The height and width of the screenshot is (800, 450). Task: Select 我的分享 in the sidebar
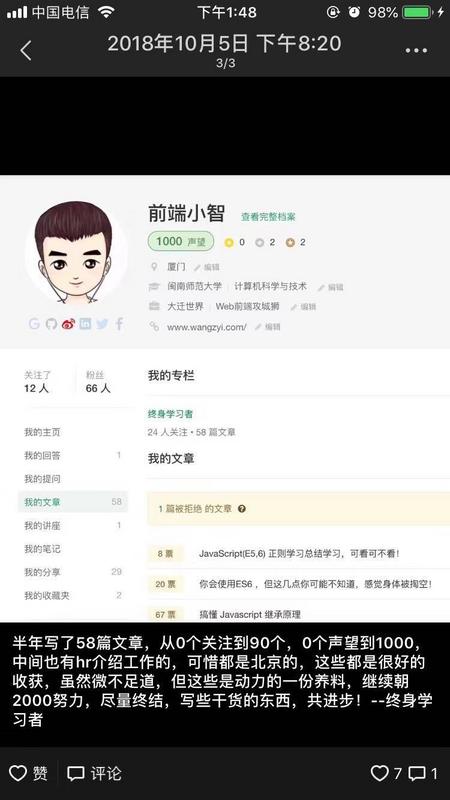[73, 572]
